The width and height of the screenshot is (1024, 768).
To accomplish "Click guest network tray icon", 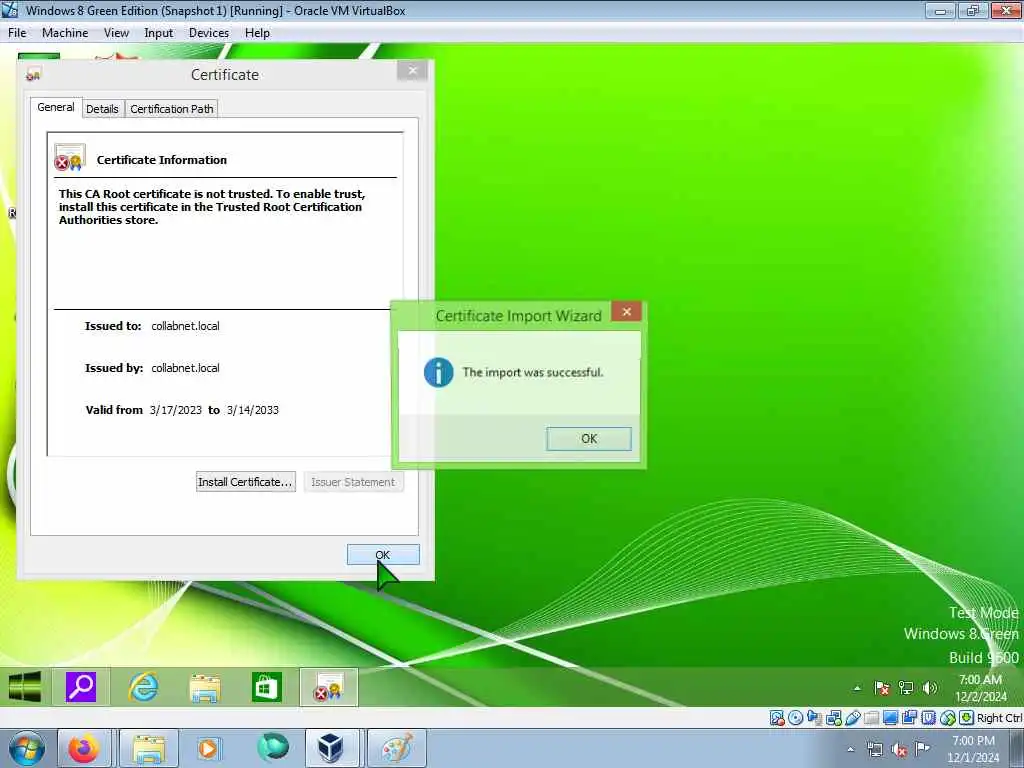I will [x=906, y=688].
